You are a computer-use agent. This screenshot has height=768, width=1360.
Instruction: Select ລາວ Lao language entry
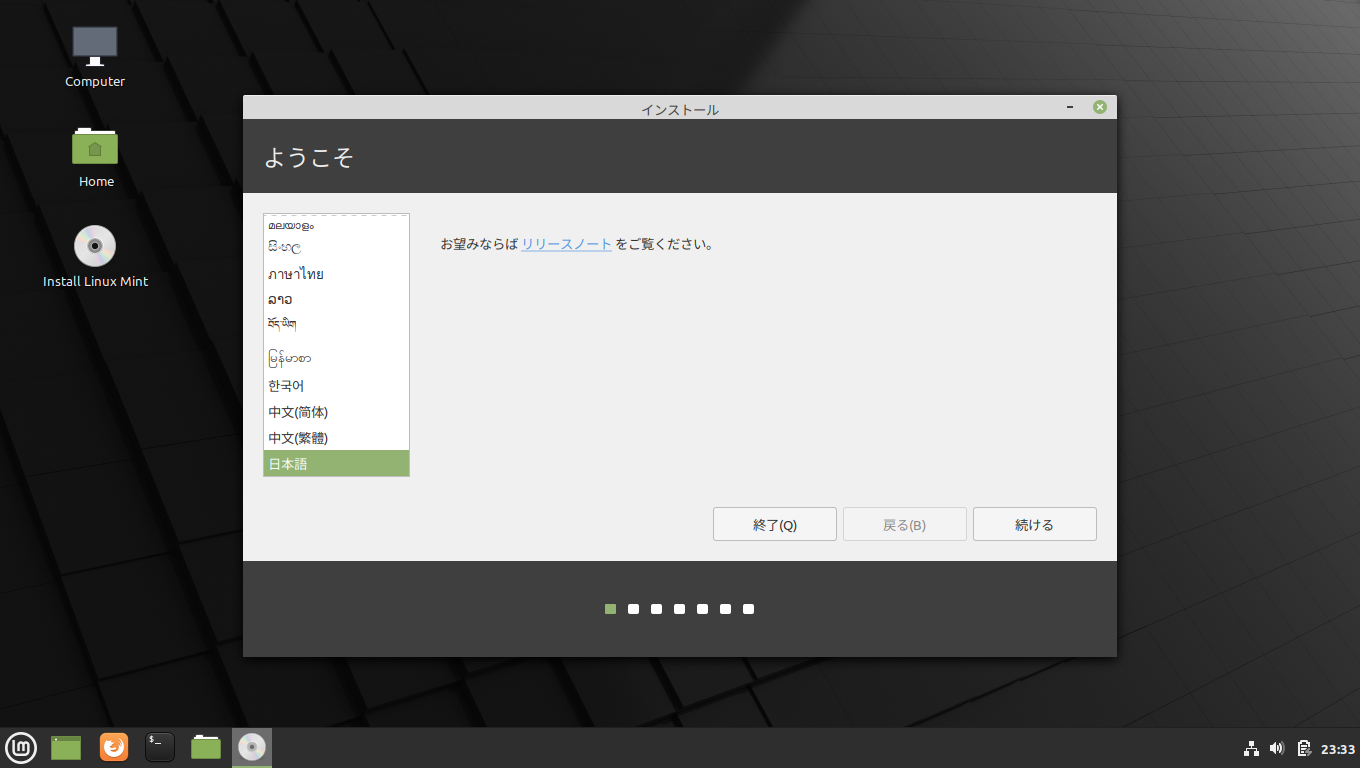pos(336,299)
